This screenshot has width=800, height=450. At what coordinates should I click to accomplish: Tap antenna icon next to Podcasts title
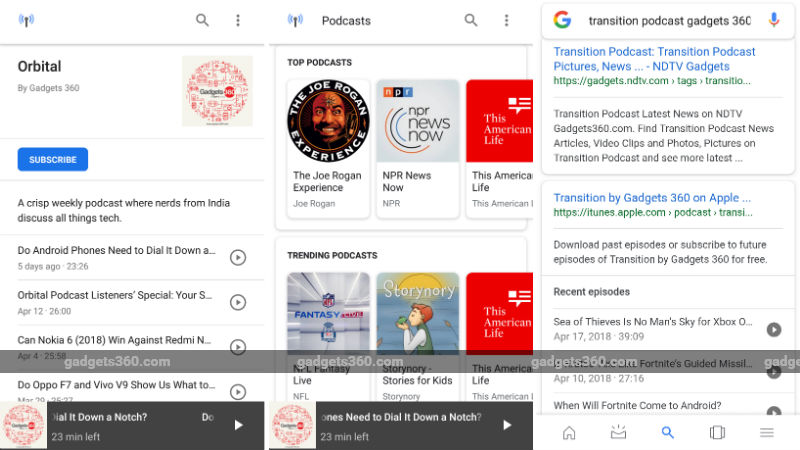pyautogui.click(x=295, y=20)
